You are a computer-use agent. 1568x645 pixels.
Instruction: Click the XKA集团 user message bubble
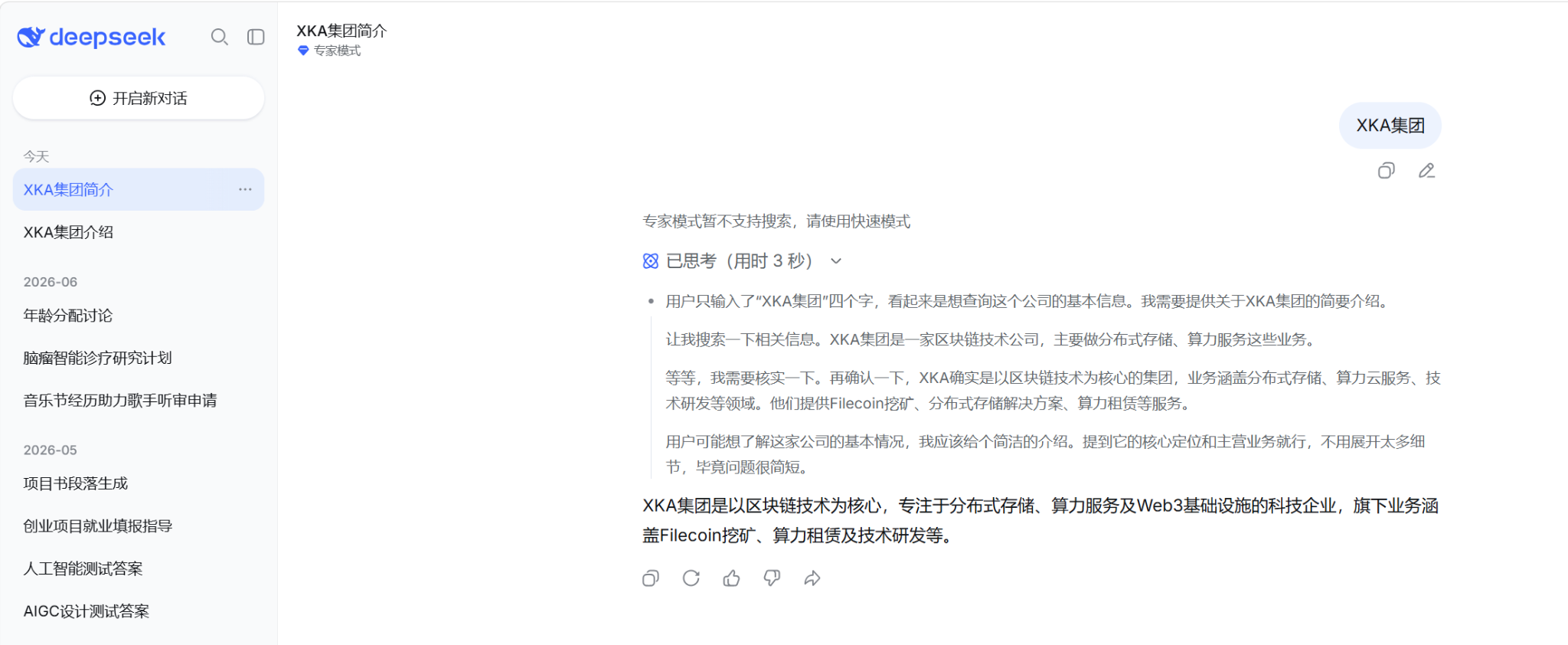click(x=1390, y=126)
